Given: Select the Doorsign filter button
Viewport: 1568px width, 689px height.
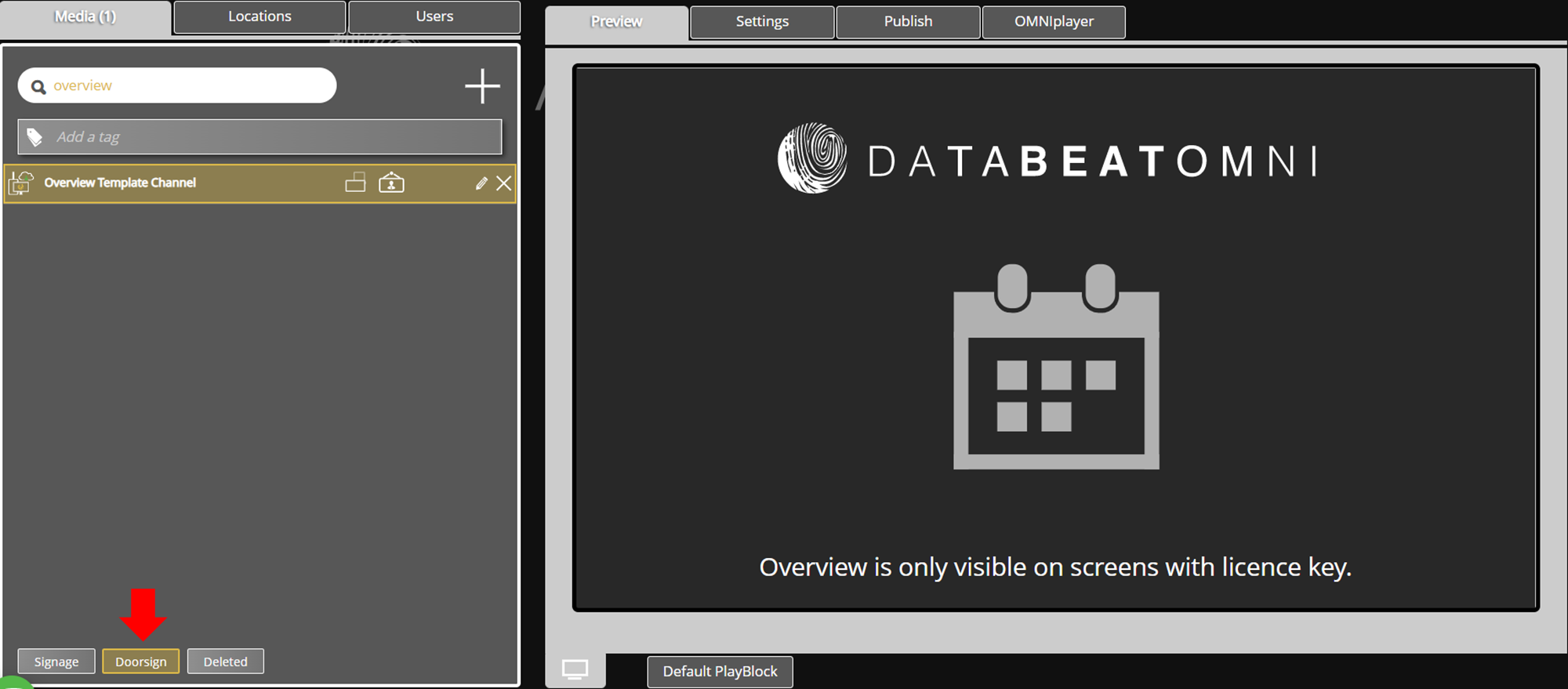Looking at the screenshot, I should [x=141, y=662].
